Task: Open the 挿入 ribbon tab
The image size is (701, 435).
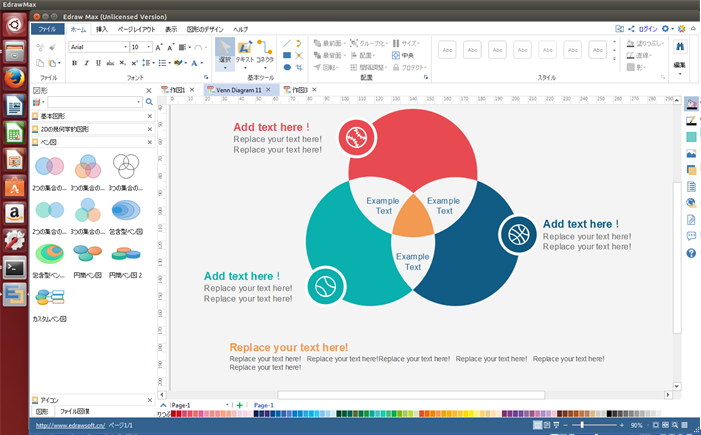Action: (102, 29)
